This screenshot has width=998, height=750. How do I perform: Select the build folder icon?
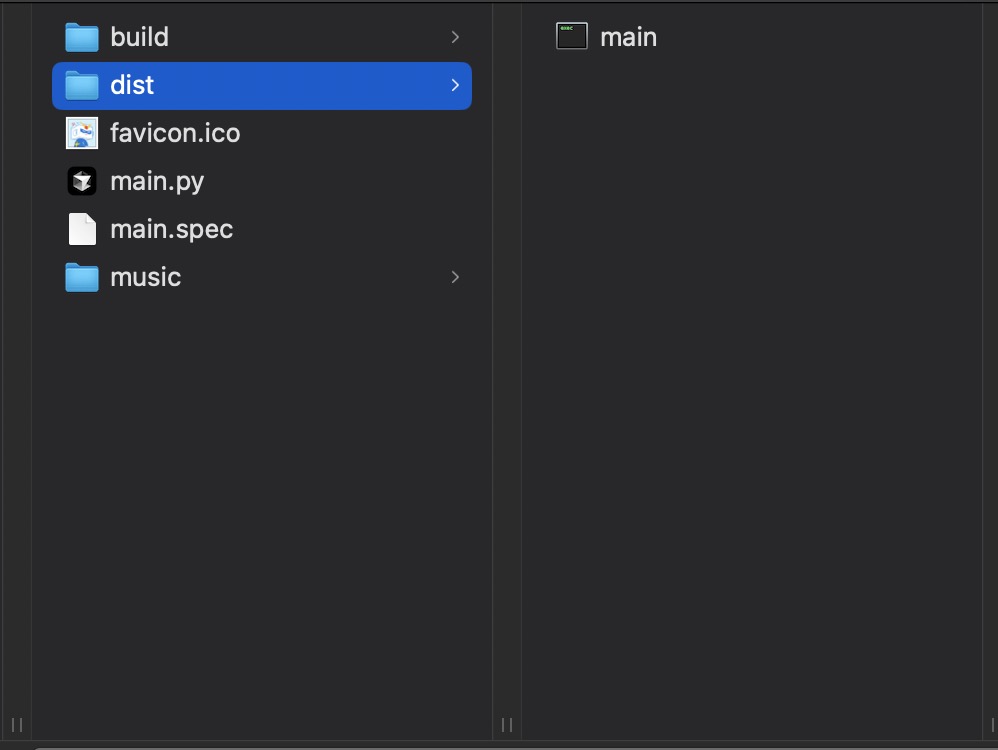click(x=81, y=37)
